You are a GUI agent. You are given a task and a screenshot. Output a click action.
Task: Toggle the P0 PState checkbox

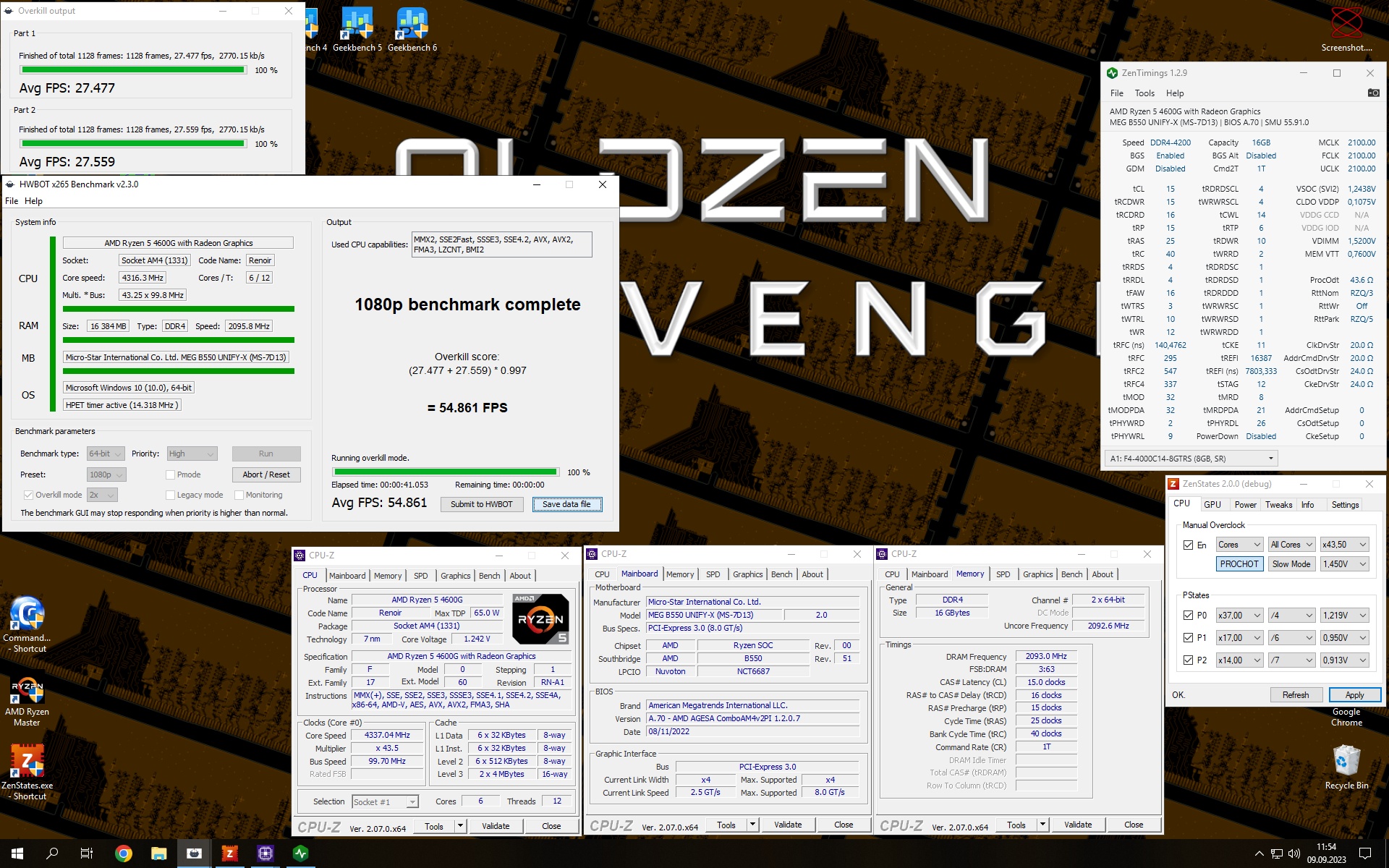pos(1188,616)
